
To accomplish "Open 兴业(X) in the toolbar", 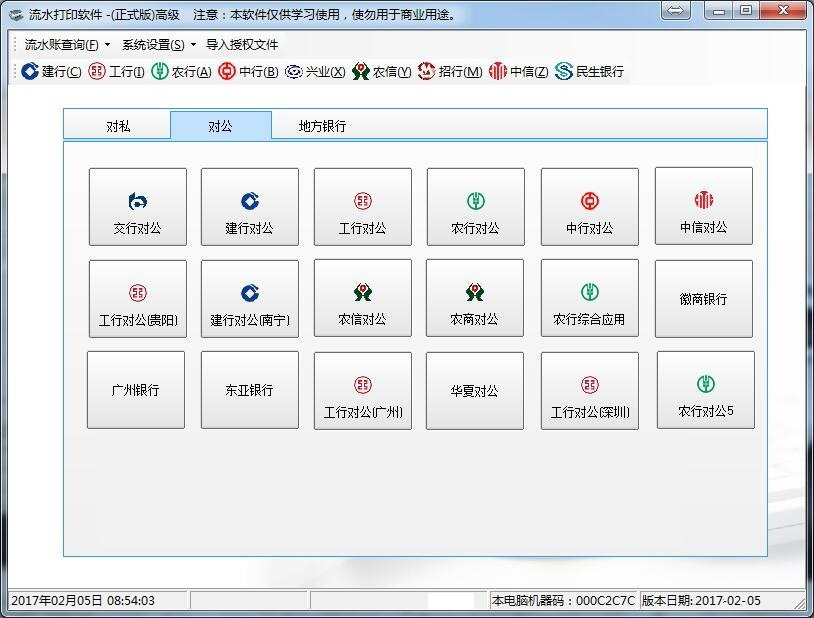I will click(315, 71).
